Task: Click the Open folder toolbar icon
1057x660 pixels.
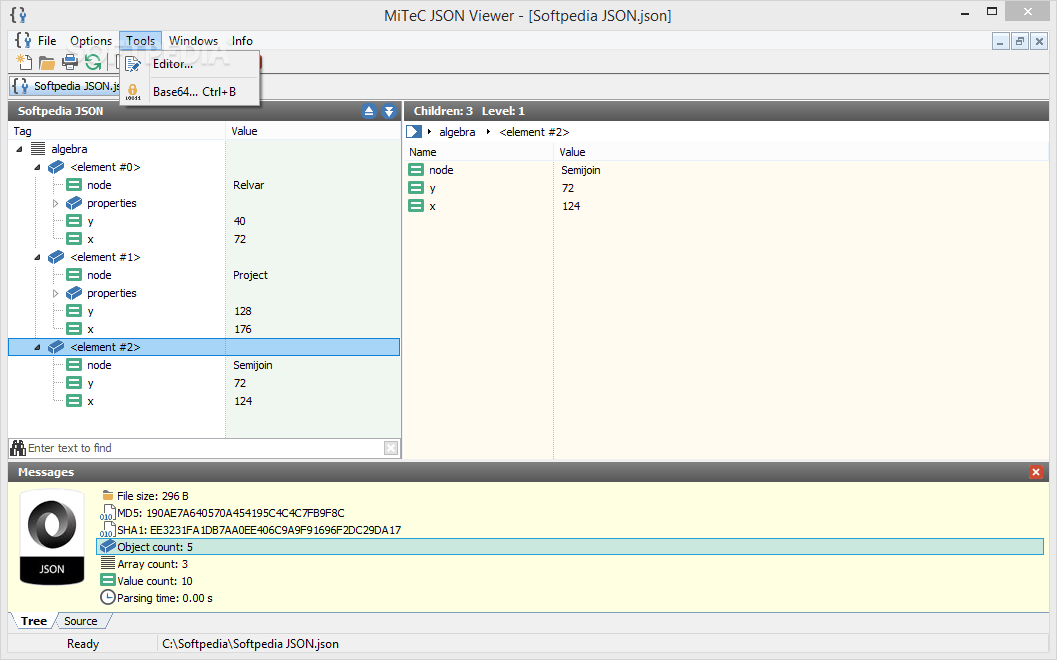Action: click(x=47, y=63)
